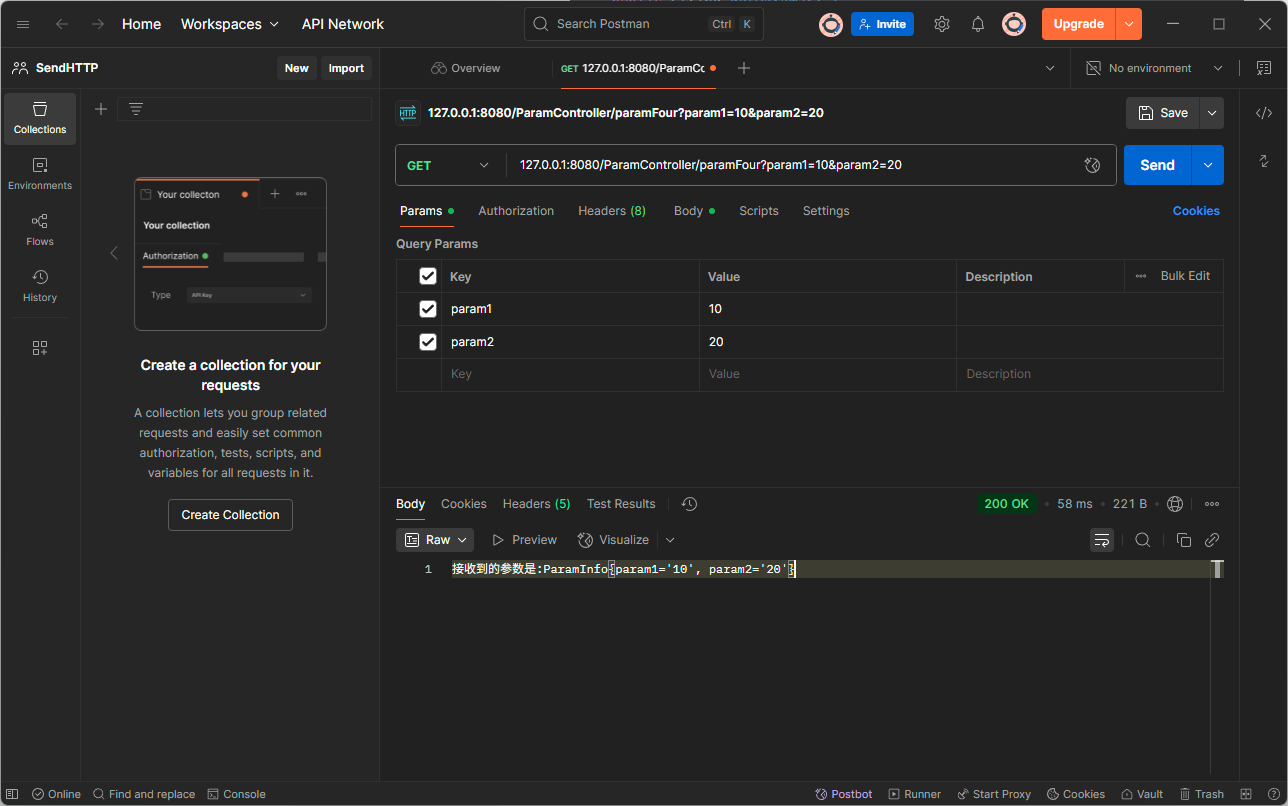
Task: Open the hamburger main menu
Action: point(23,24)
